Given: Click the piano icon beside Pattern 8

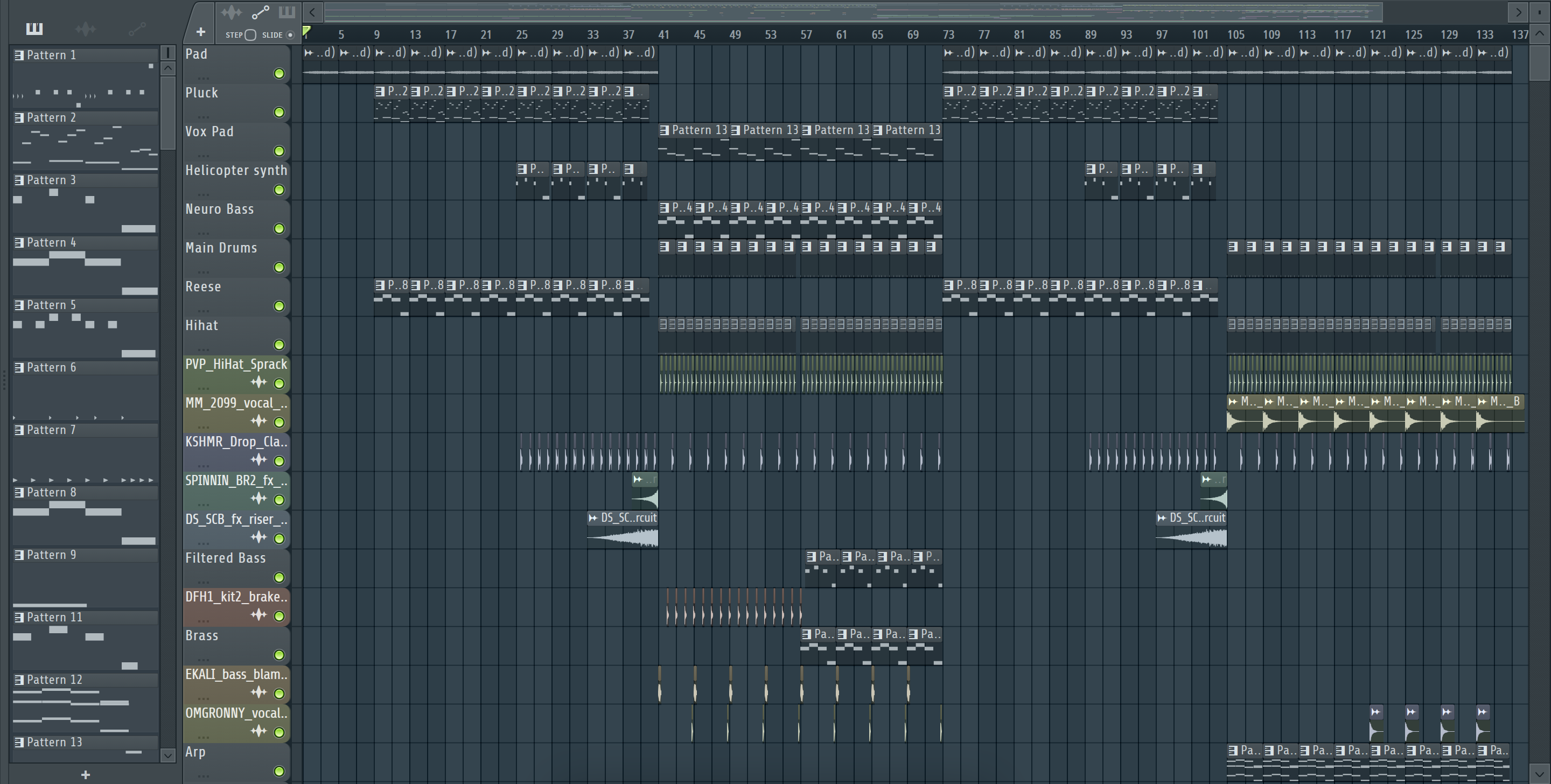Looking at the screenshot, I should (x=19, y=493).
